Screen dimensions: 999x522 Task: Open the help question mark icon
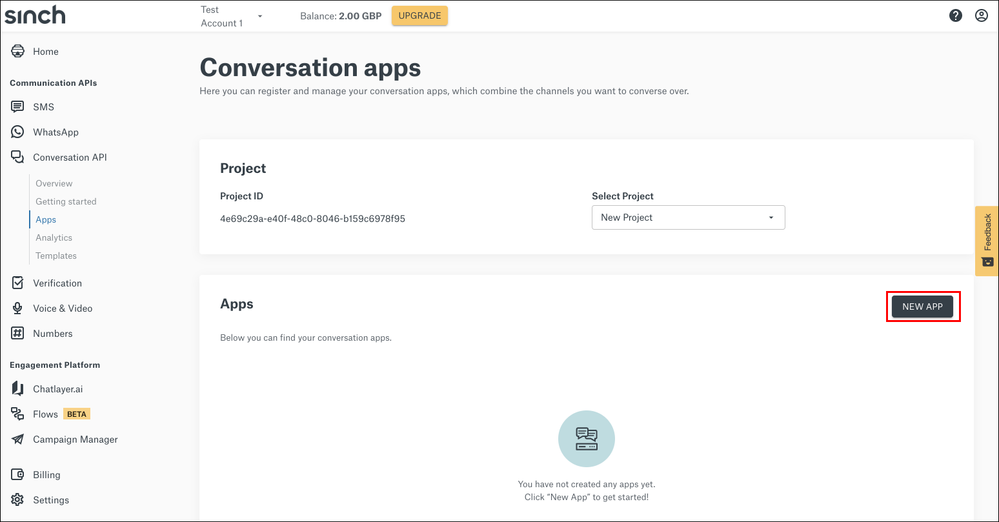tap(955, 15)
